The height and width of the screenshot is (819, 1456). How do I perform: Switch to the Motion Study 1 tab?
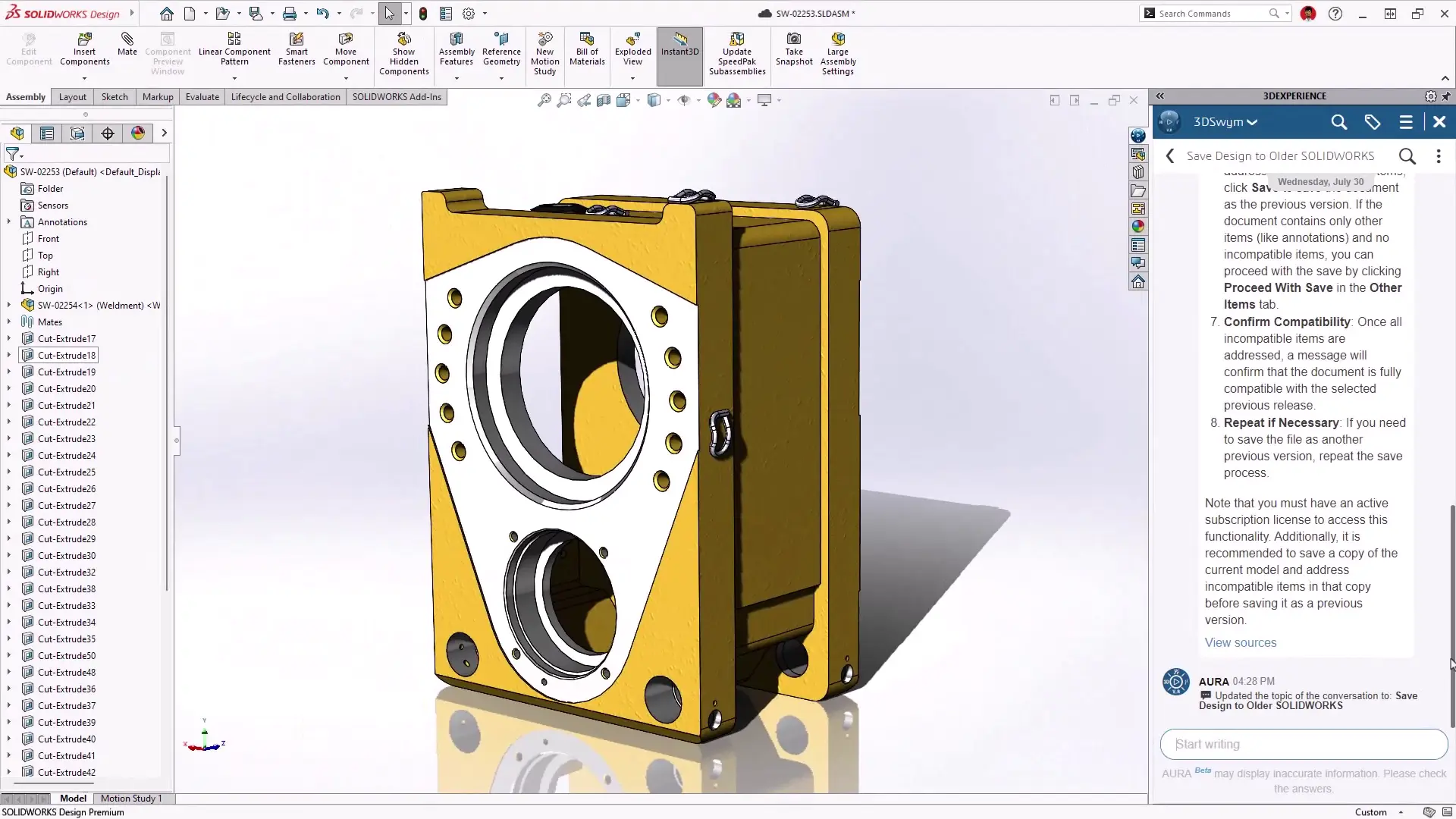(131, 798)
